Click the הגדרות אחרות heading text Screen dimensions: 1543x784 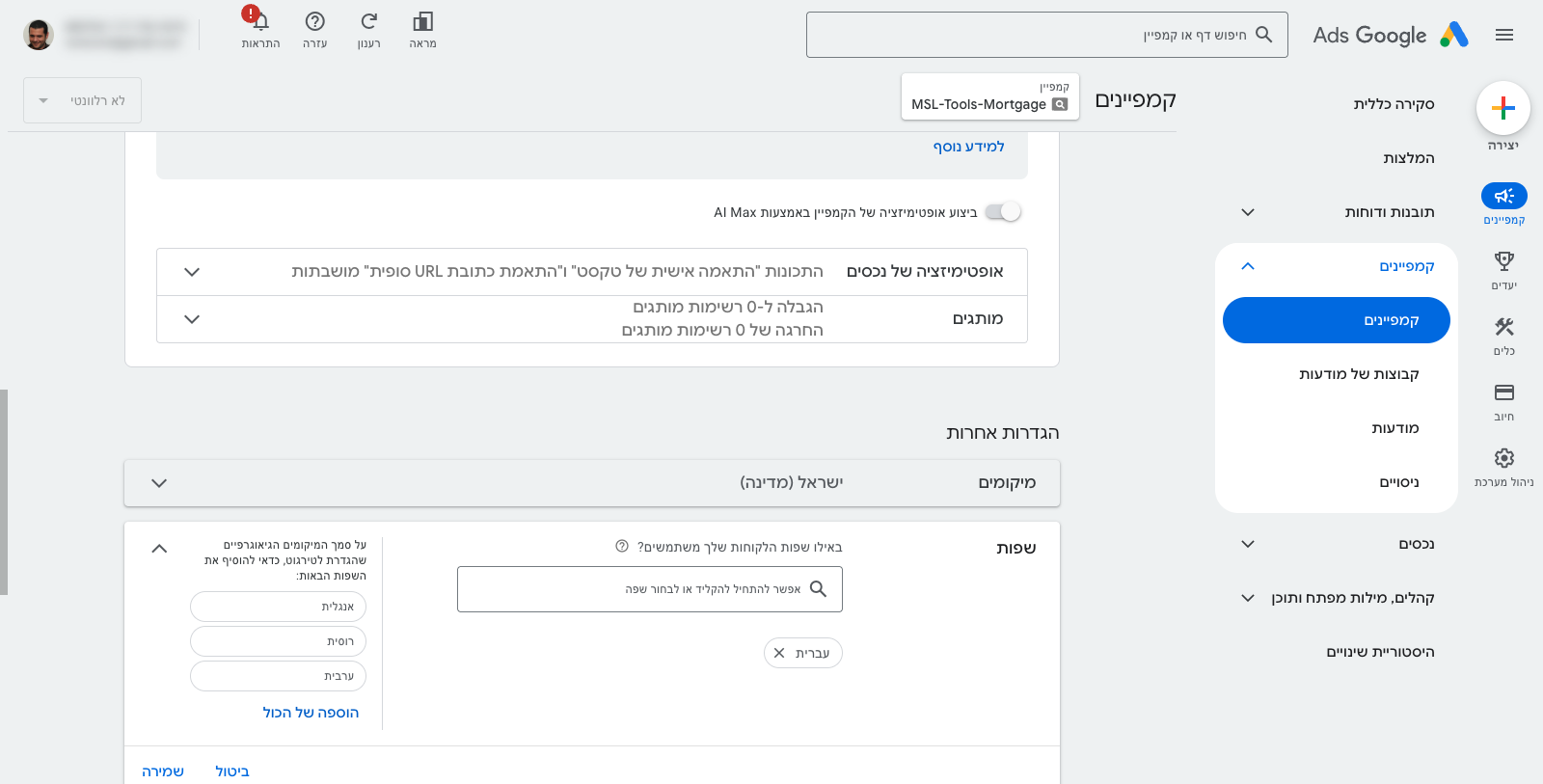tap(1003, 433)
